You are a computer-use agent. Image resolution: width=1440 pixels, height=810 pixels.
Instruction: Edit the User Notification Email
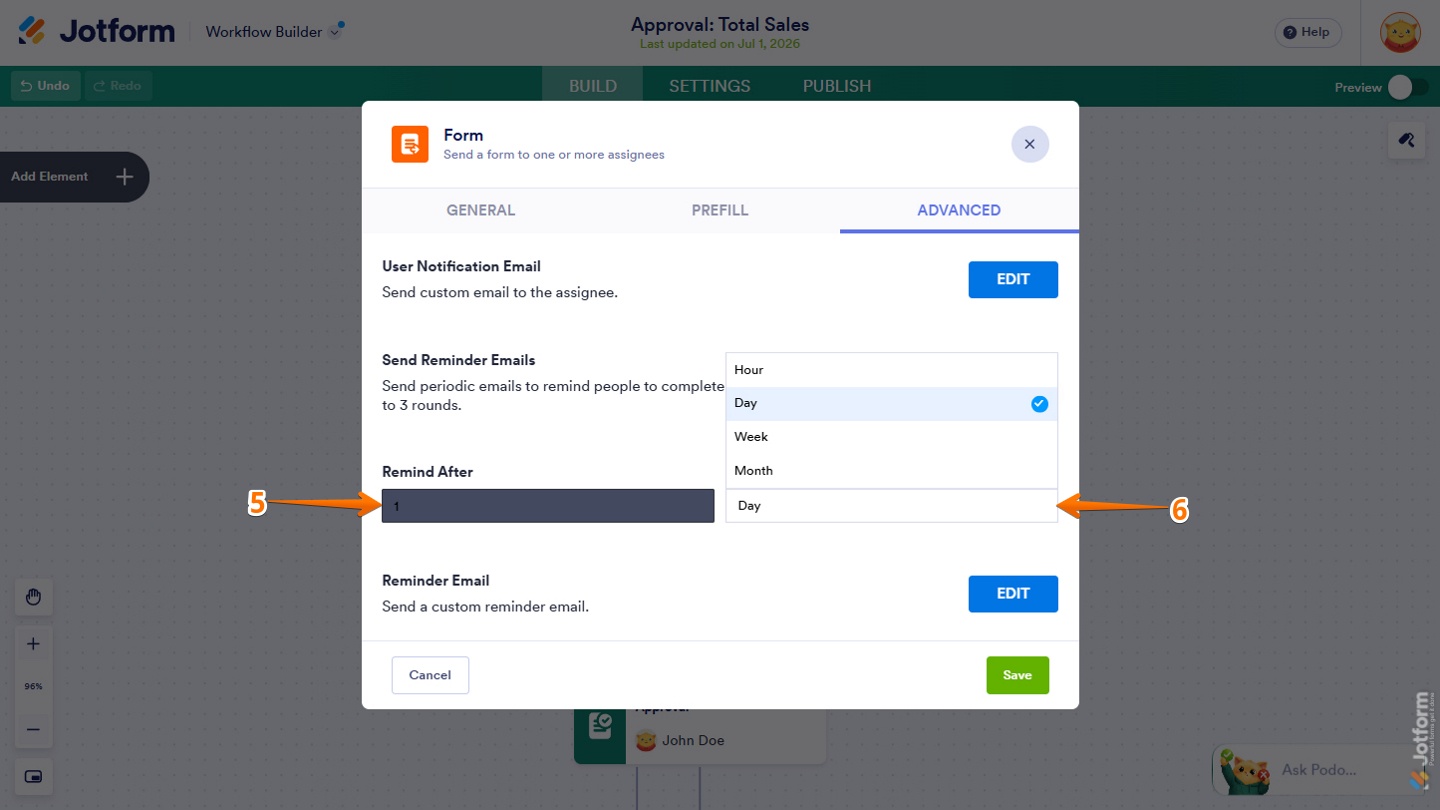1013,280
